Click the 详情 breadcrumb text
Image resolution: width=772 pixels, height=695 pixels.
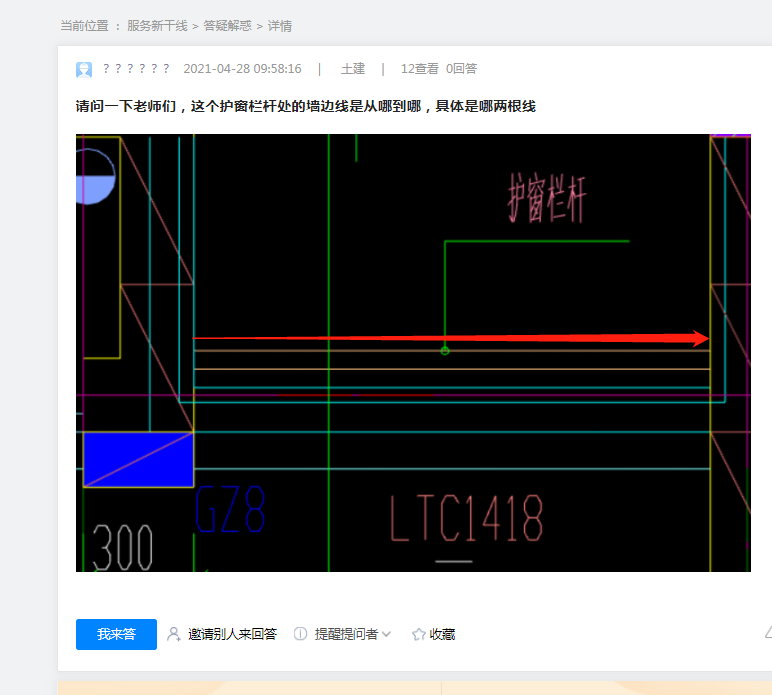coord(280,26)
